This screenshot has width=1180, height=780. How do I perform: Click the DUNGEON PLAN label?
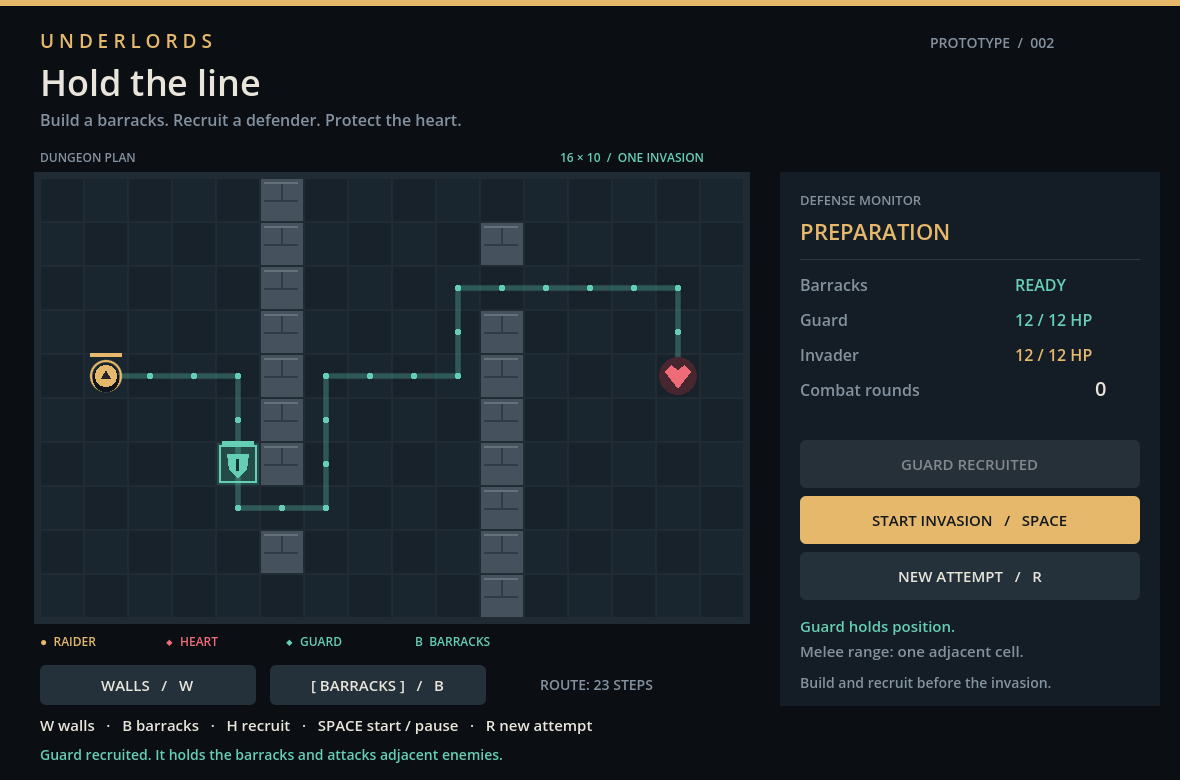tap(87, 157)
